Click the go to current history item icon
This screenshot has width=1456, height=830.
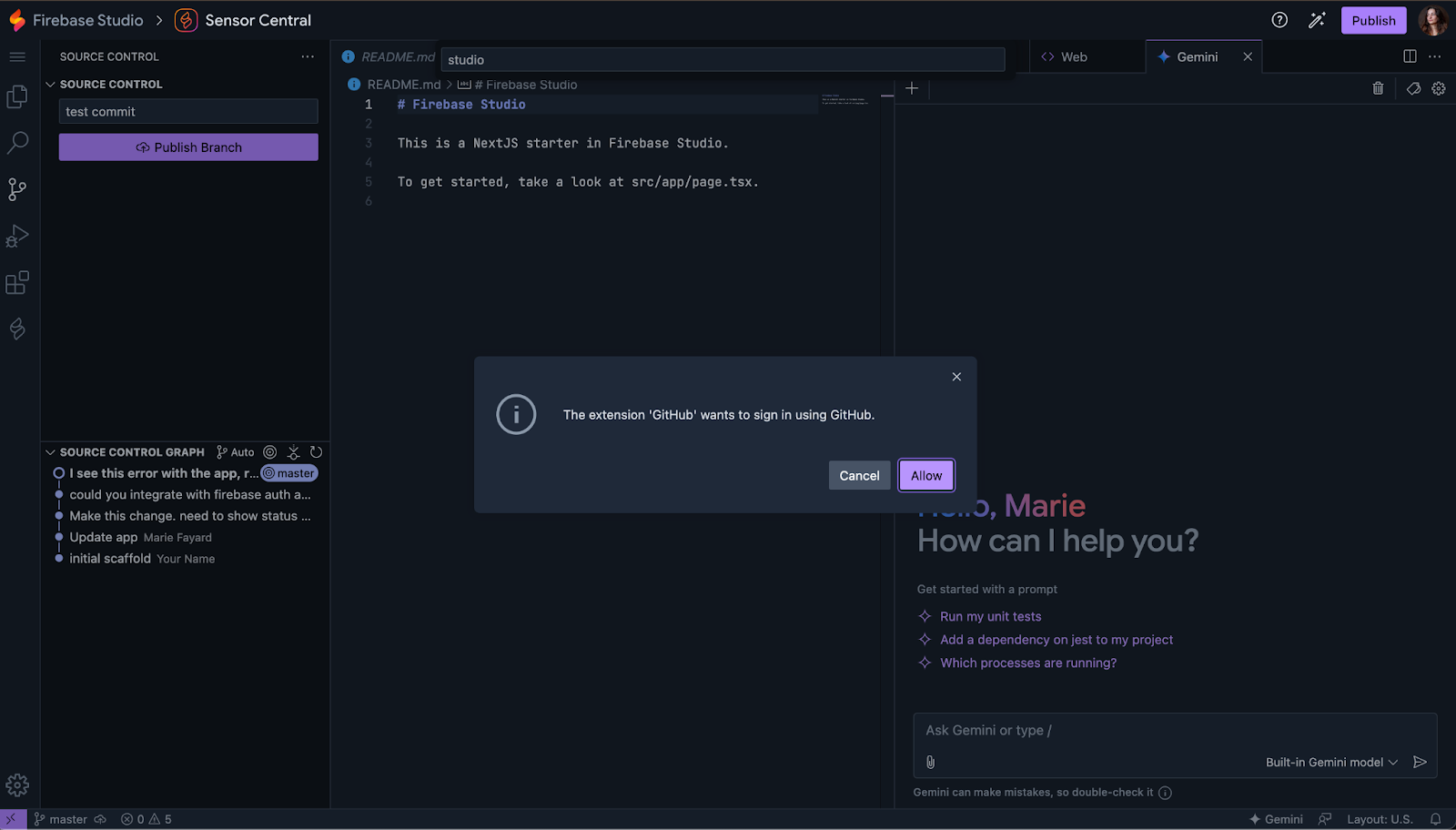(270, 452)
